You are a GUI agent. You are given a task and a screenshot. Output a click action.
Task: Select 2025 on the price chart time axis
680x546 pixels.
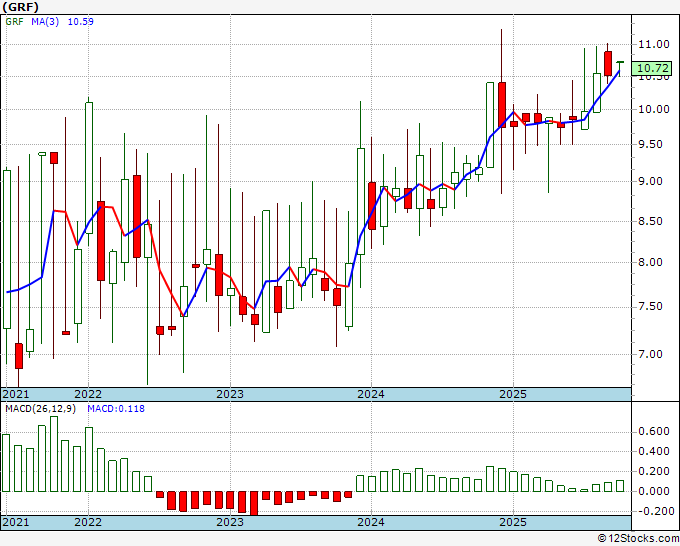(x=512, y=394)
